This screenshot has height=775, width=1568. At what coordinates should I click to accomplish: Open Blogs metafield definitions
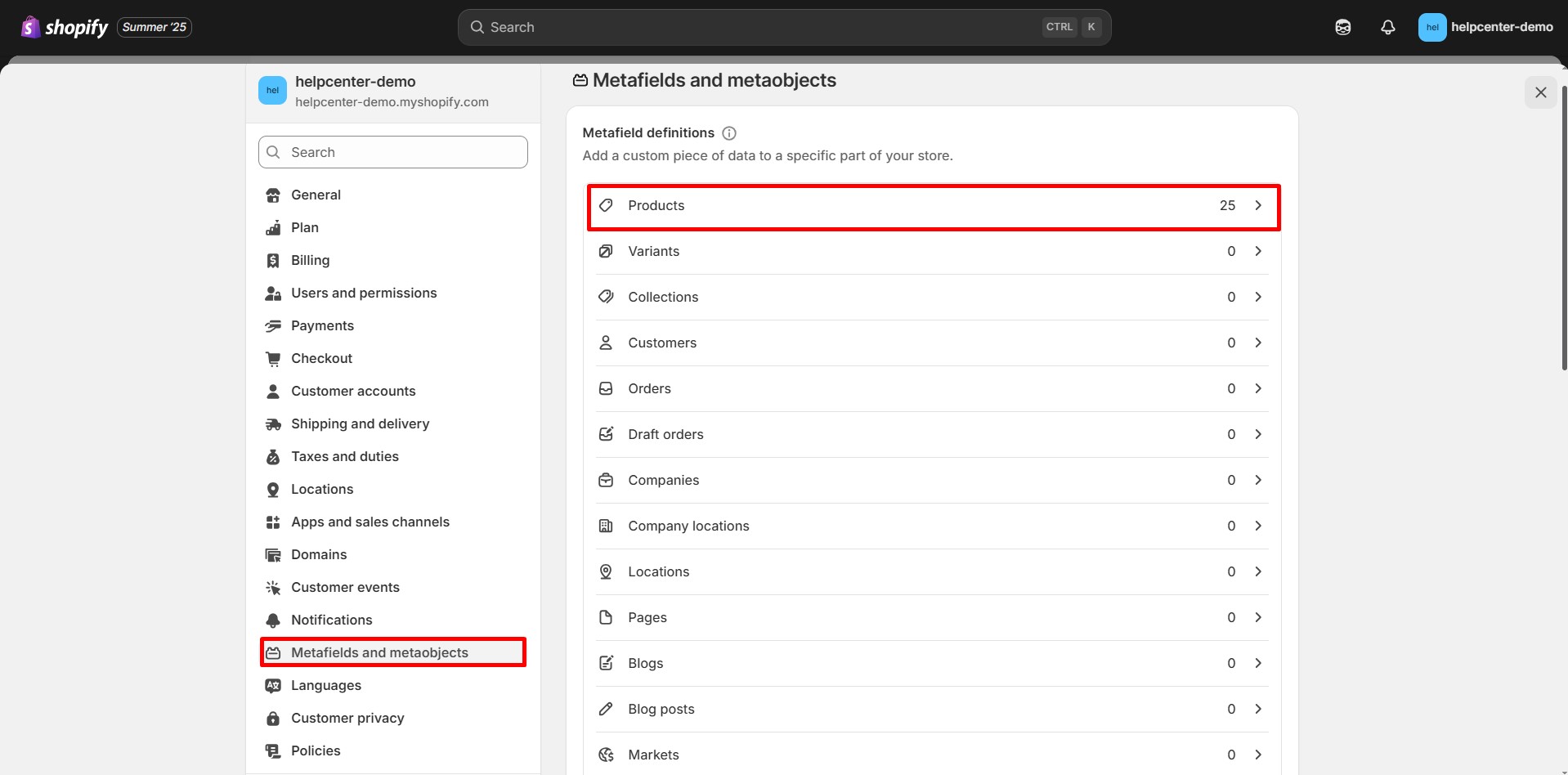point(932,664)
